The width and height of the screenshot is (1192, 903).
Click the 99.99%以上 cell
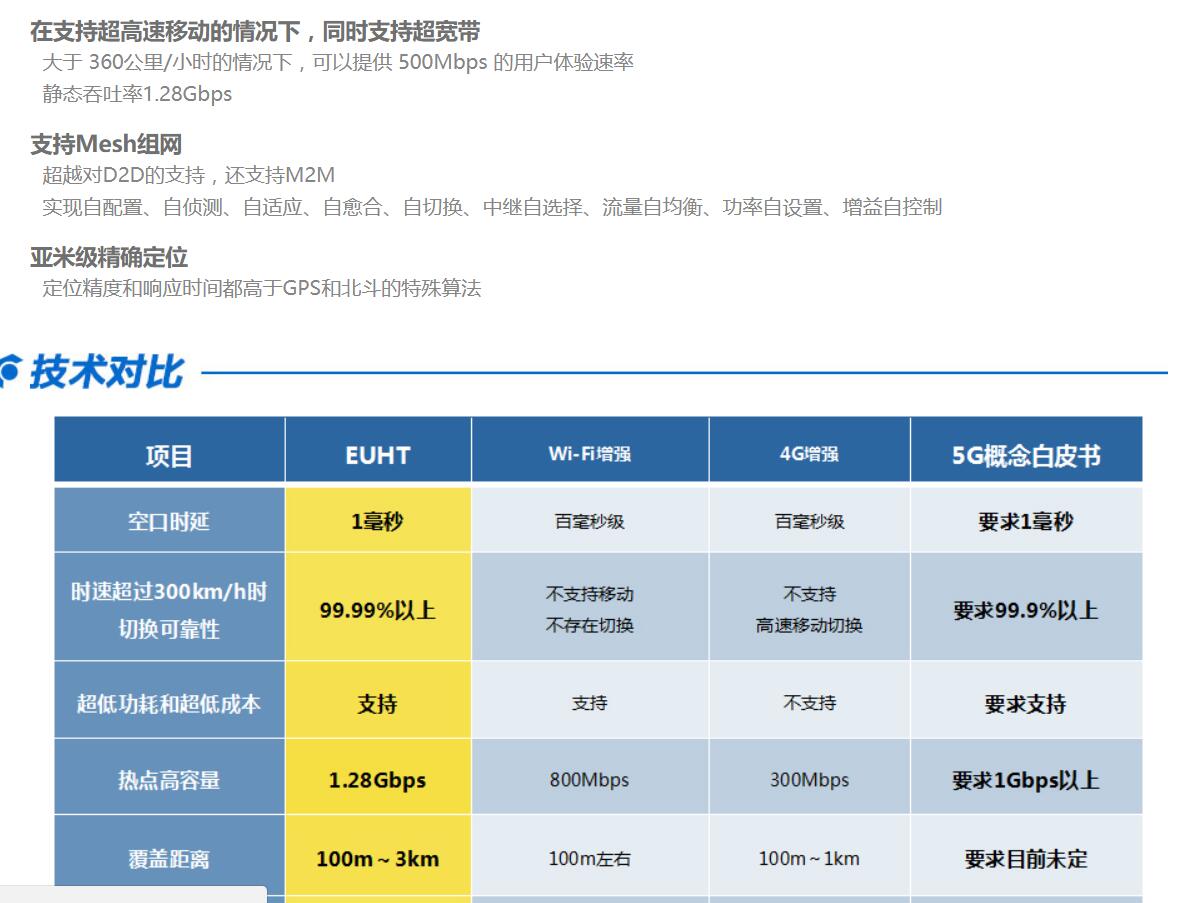(377, 610)
